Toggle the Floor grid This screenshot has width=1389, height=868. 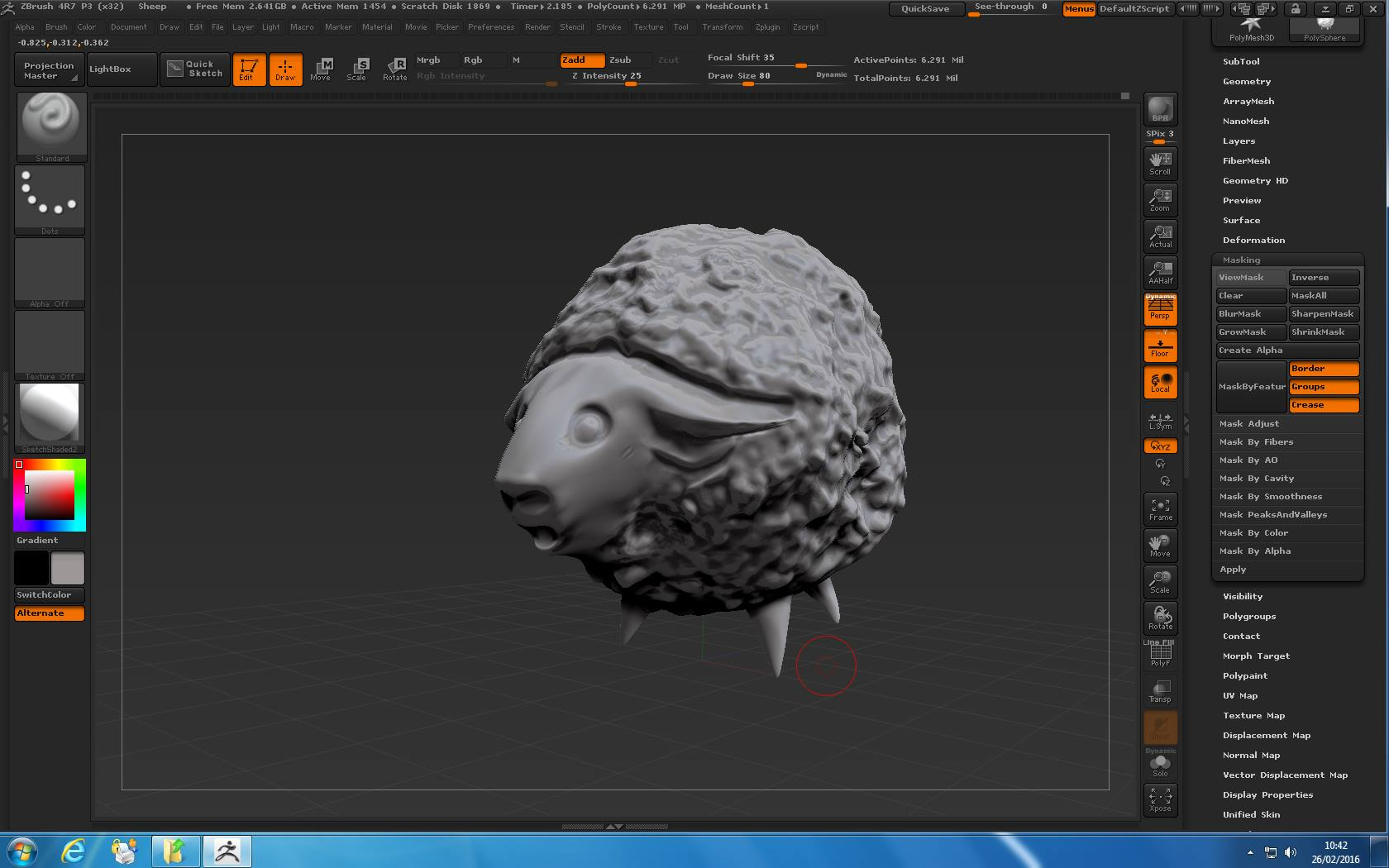point(1160,346)
